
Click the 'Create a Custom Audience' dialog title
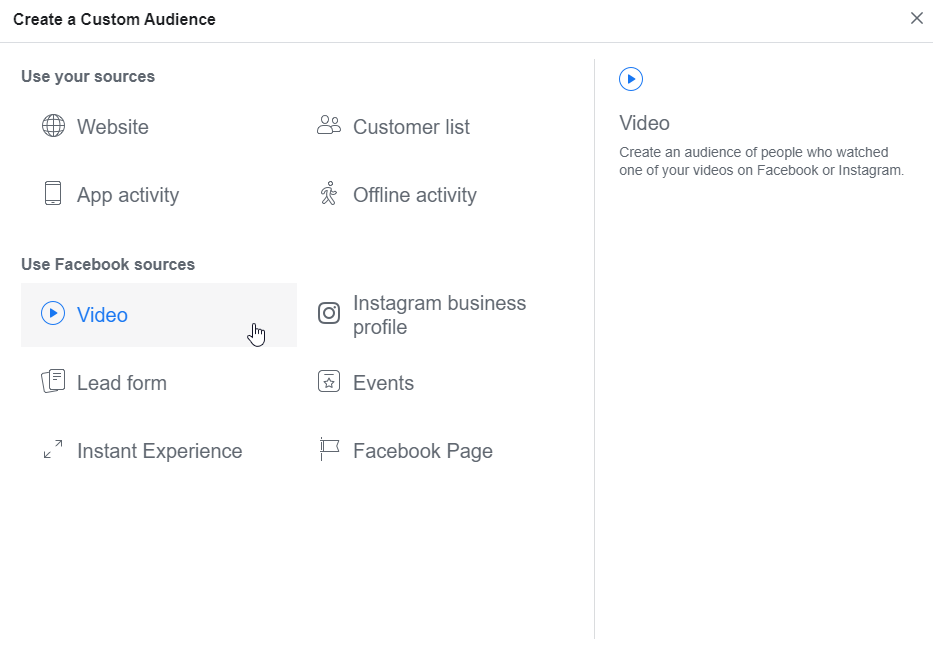tap(114, 20)
